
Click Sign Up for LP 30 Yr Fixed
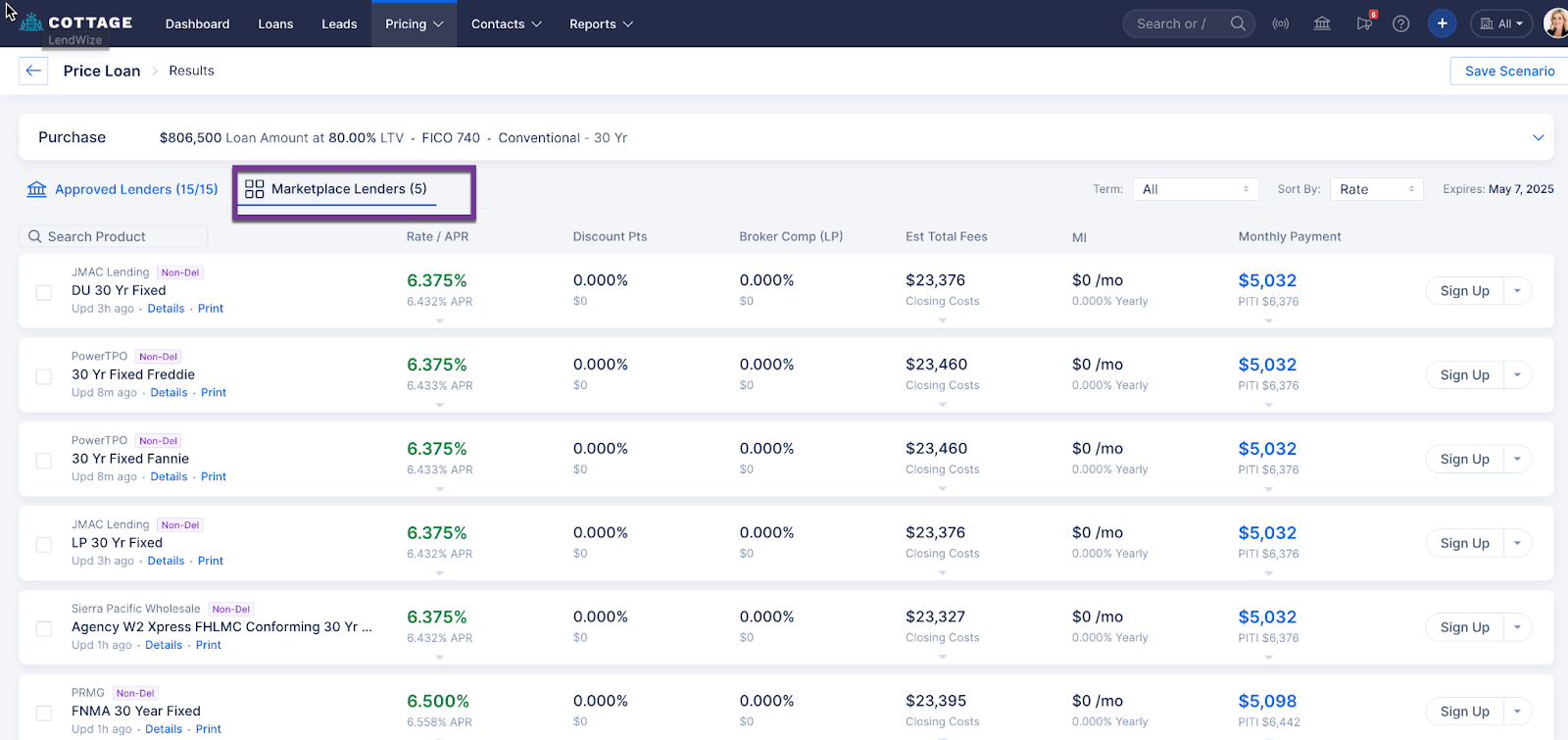[x=1464, y=544]
